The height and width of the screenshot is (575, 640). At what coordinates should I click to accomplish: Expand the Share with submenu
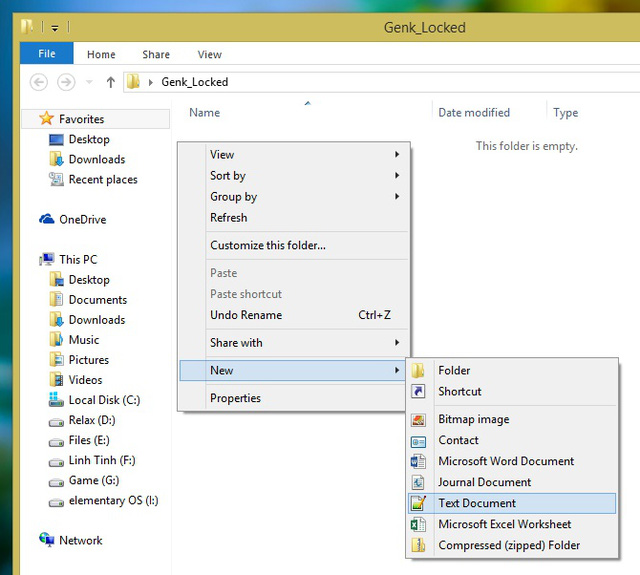pos(294,343)
